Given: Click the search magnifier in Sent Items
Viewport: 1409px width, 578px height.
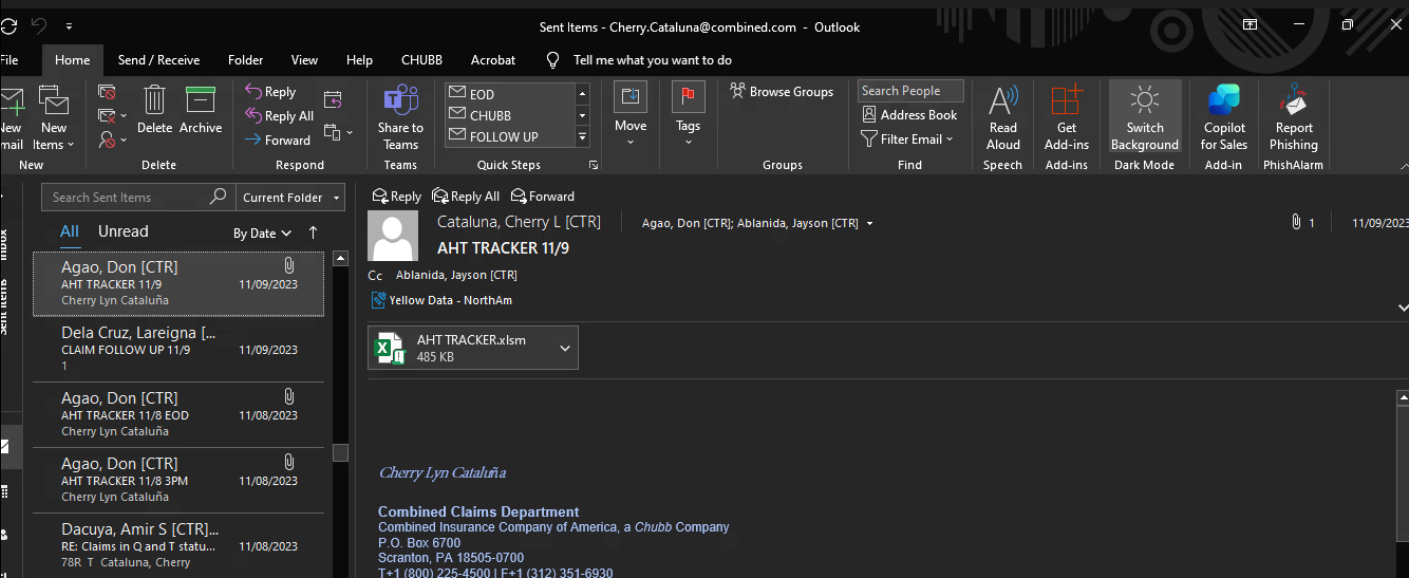Looking at the screenshot, I should [218, 197].
